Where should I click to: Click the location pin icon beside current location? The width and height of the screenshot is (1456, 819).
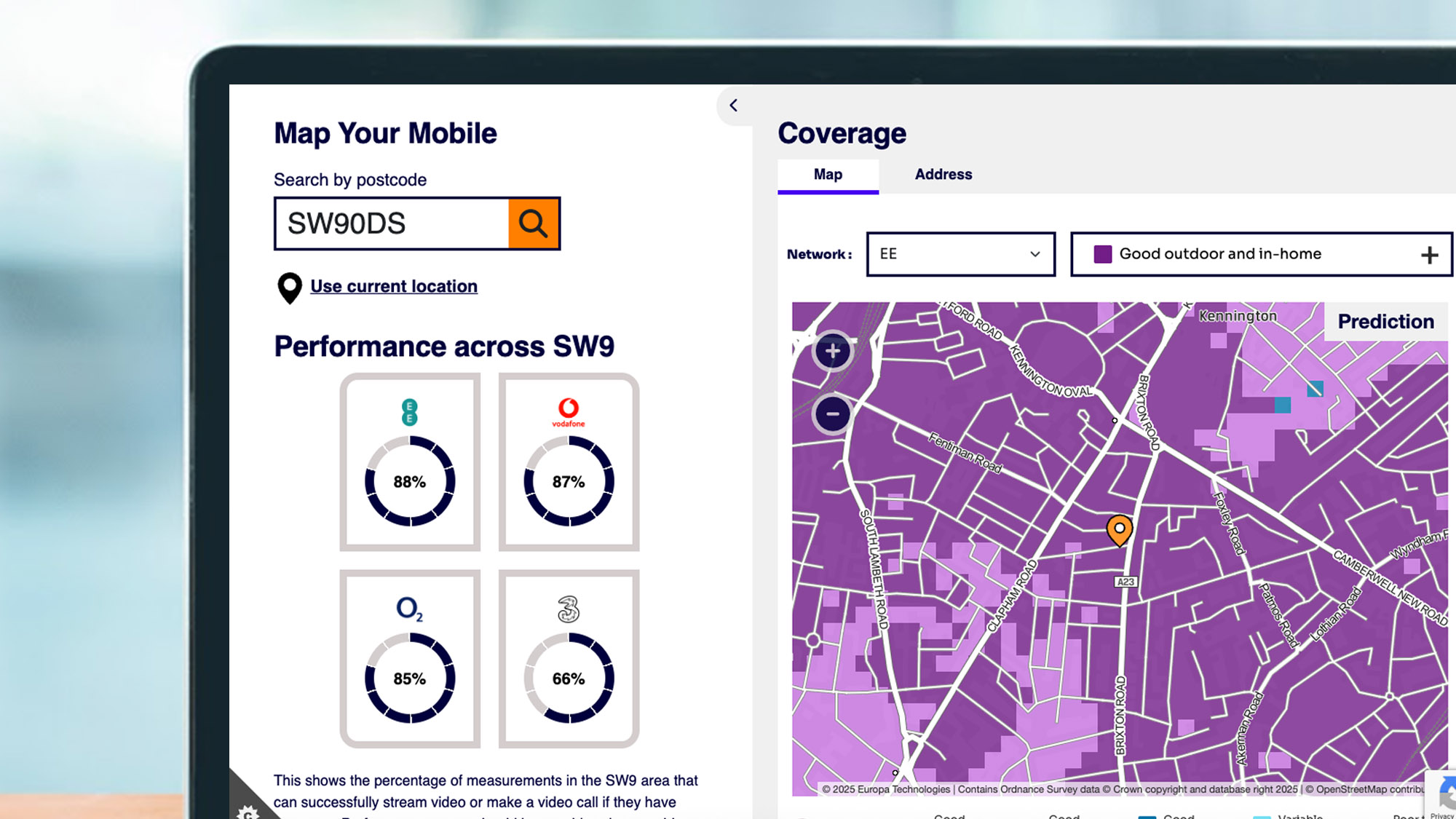pos(288,287)
